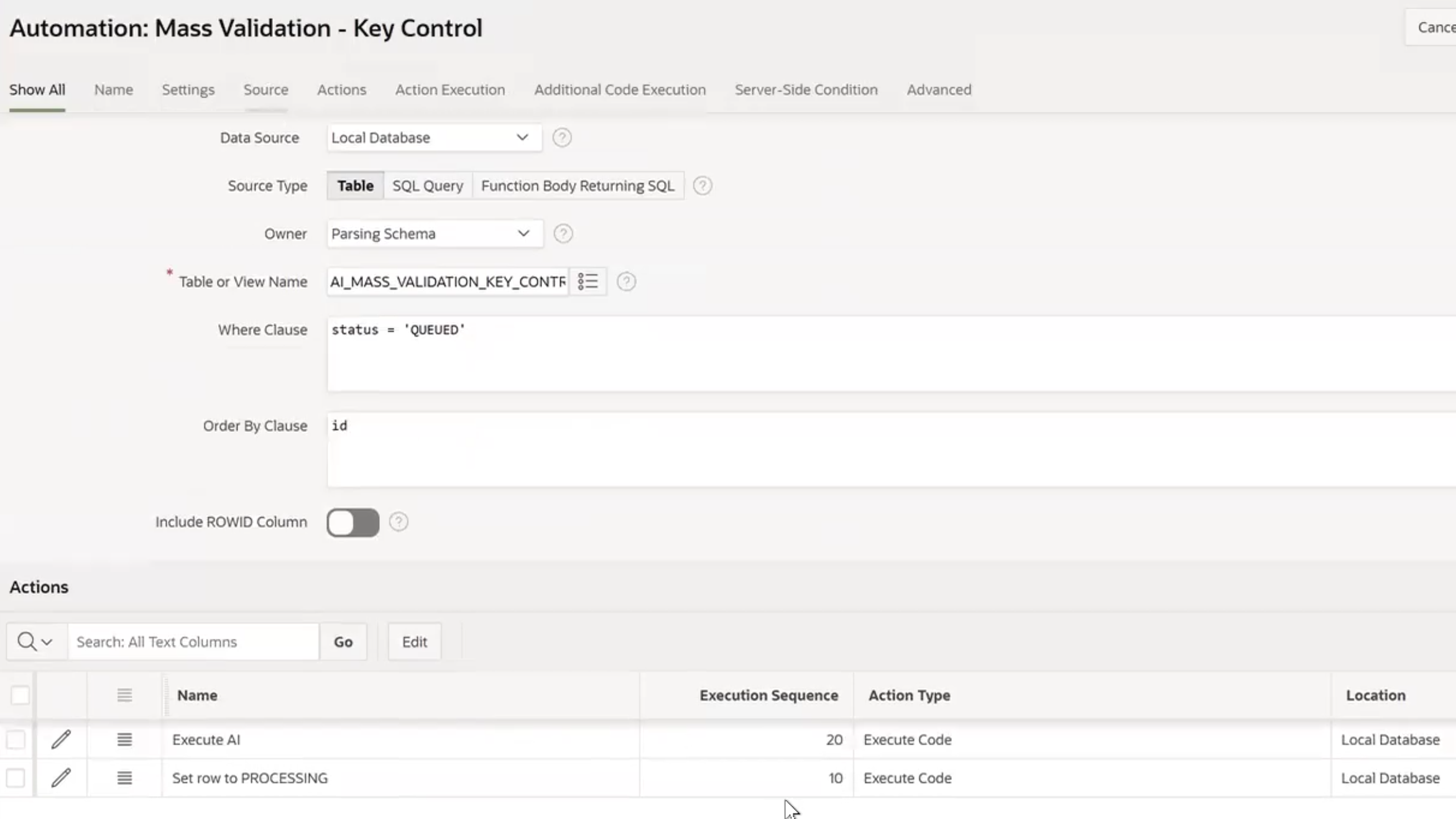
Task: Click the pencil edit icon for Execute AI
Action: (x=61, y=739)
